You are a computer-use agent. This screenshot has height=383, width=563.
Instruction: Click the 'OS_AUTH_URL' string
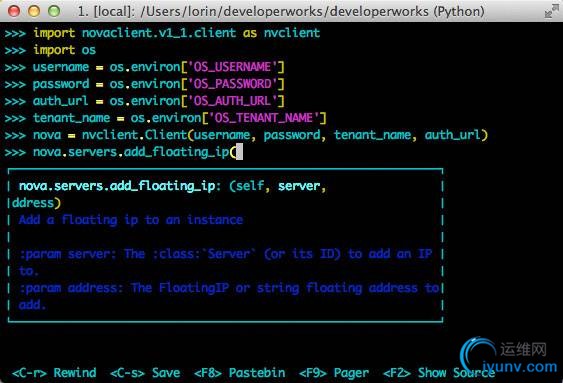tap(233, 101)
